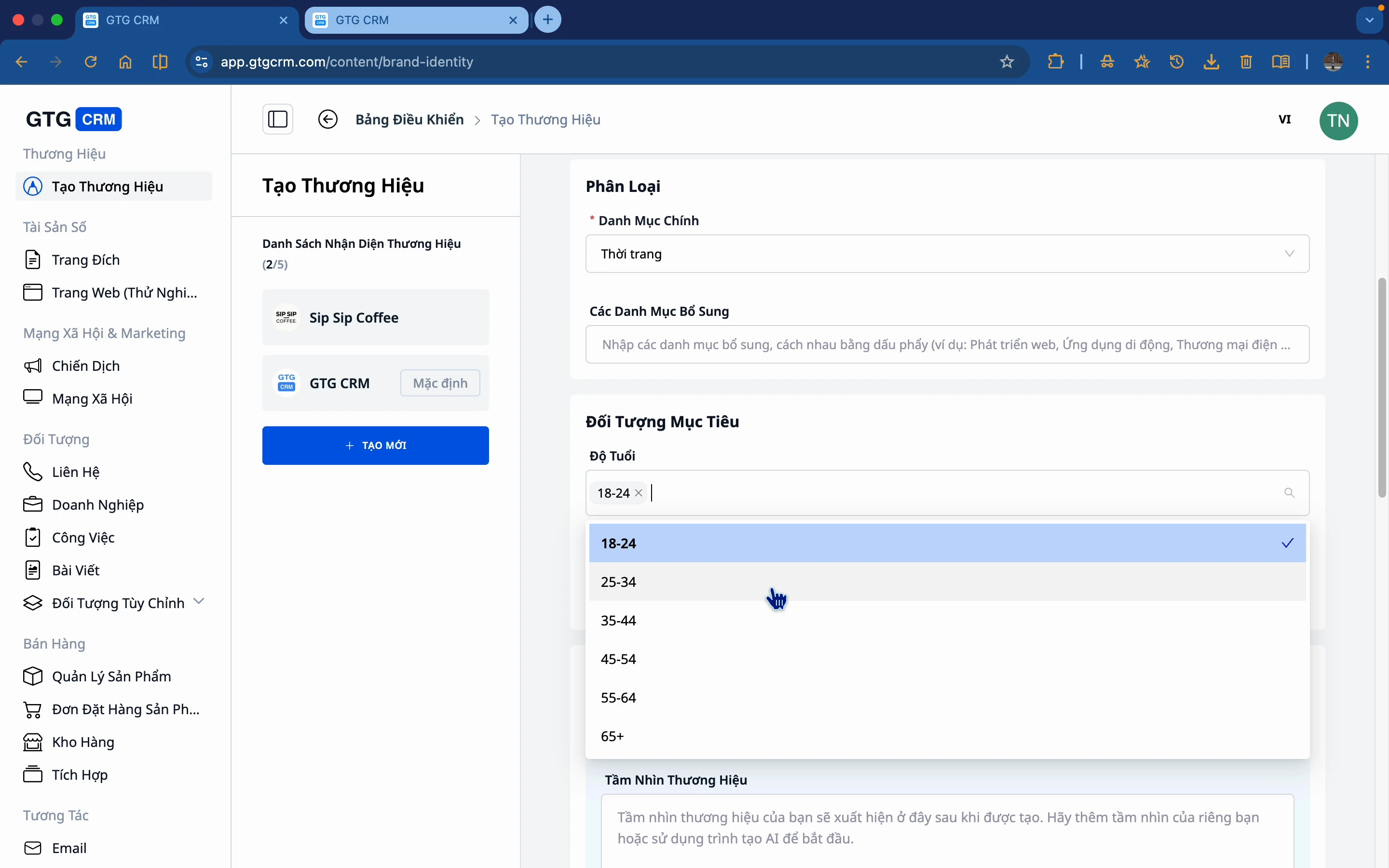Screen dimensions: 1389x868
Task: Remove the 18-24 age tag
Action: pyautogui.click(x=638, y=493)
